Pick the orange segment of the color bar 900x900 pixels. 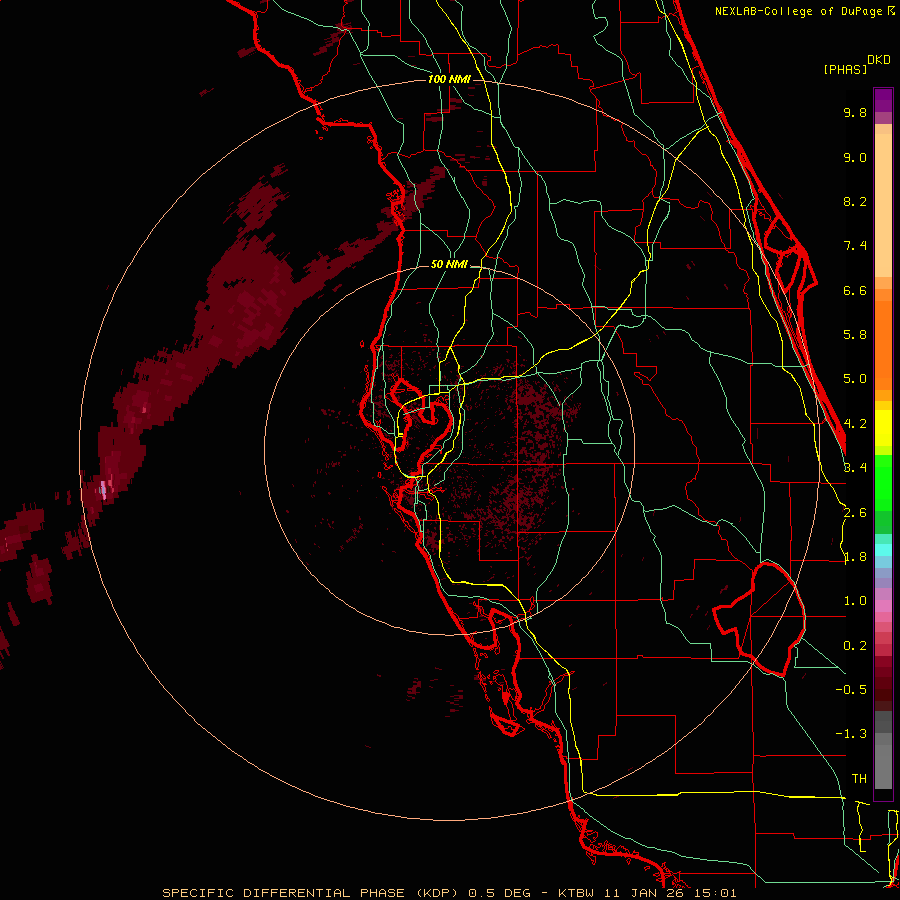(883, 344)
